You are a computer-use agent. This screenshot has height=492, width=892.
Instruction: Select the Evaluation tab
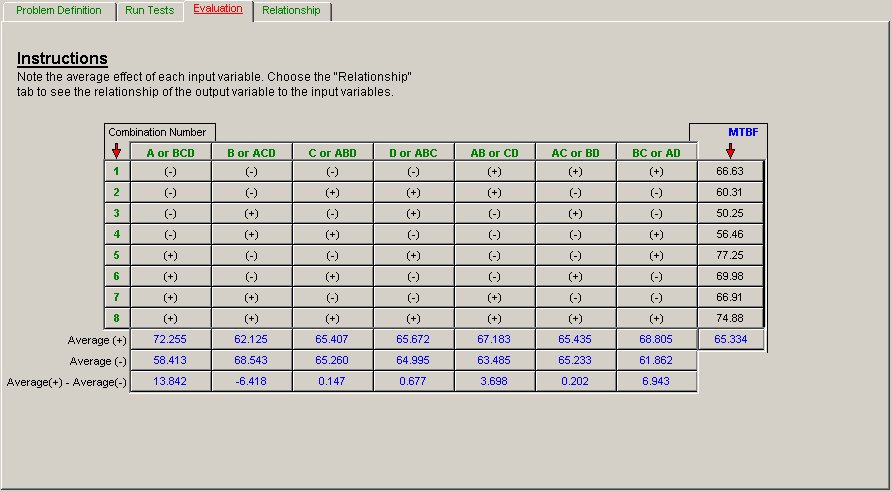click(217, 9)
